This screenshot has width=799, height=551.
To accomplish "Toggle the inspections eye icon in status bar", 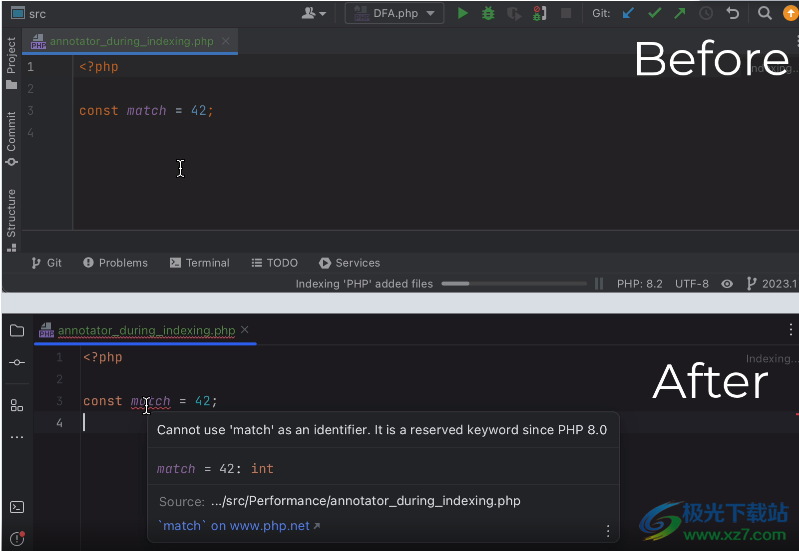I will (727, 284).
